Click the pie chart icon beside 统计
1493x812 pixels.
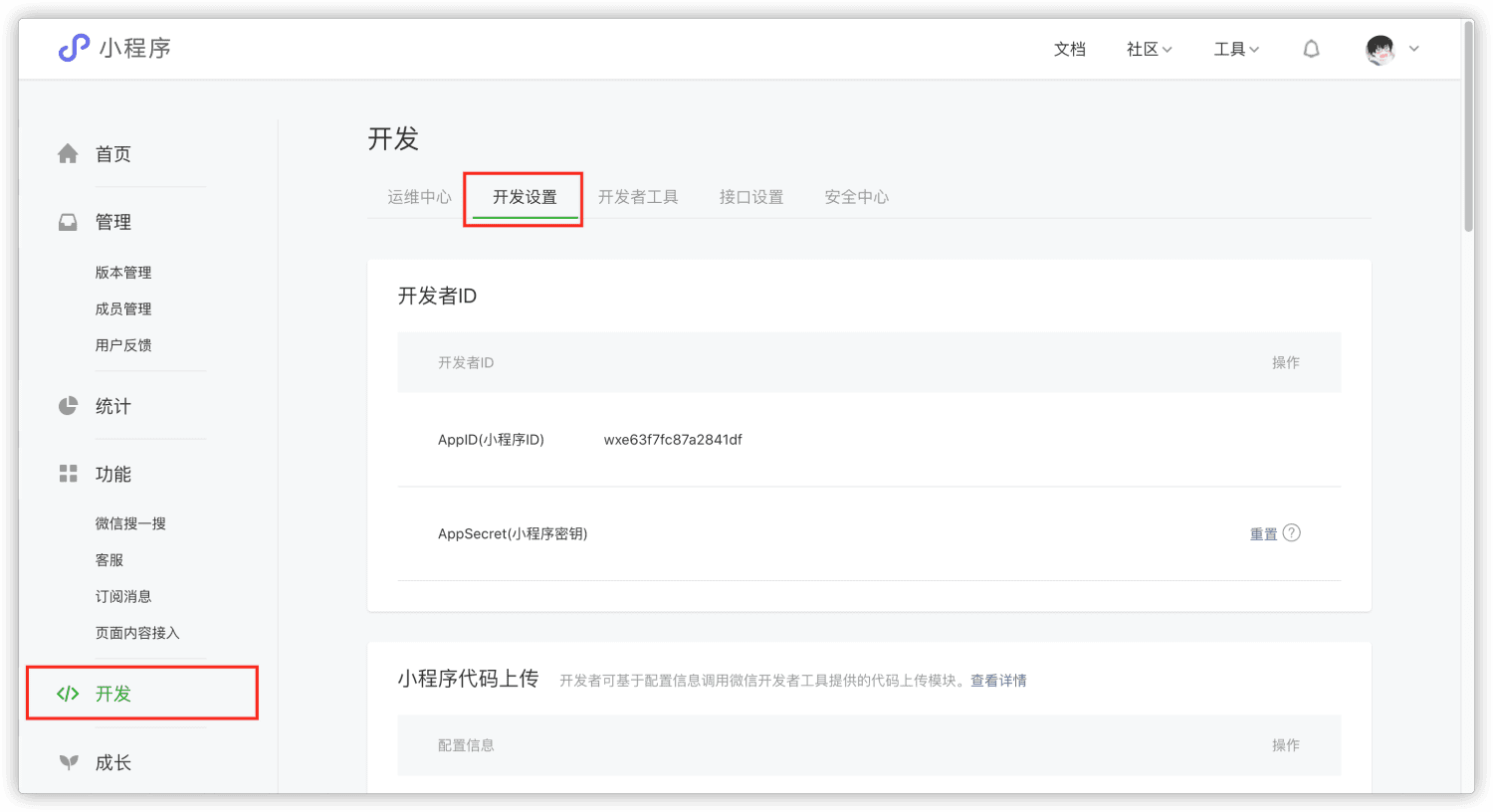tap(68, 406)
